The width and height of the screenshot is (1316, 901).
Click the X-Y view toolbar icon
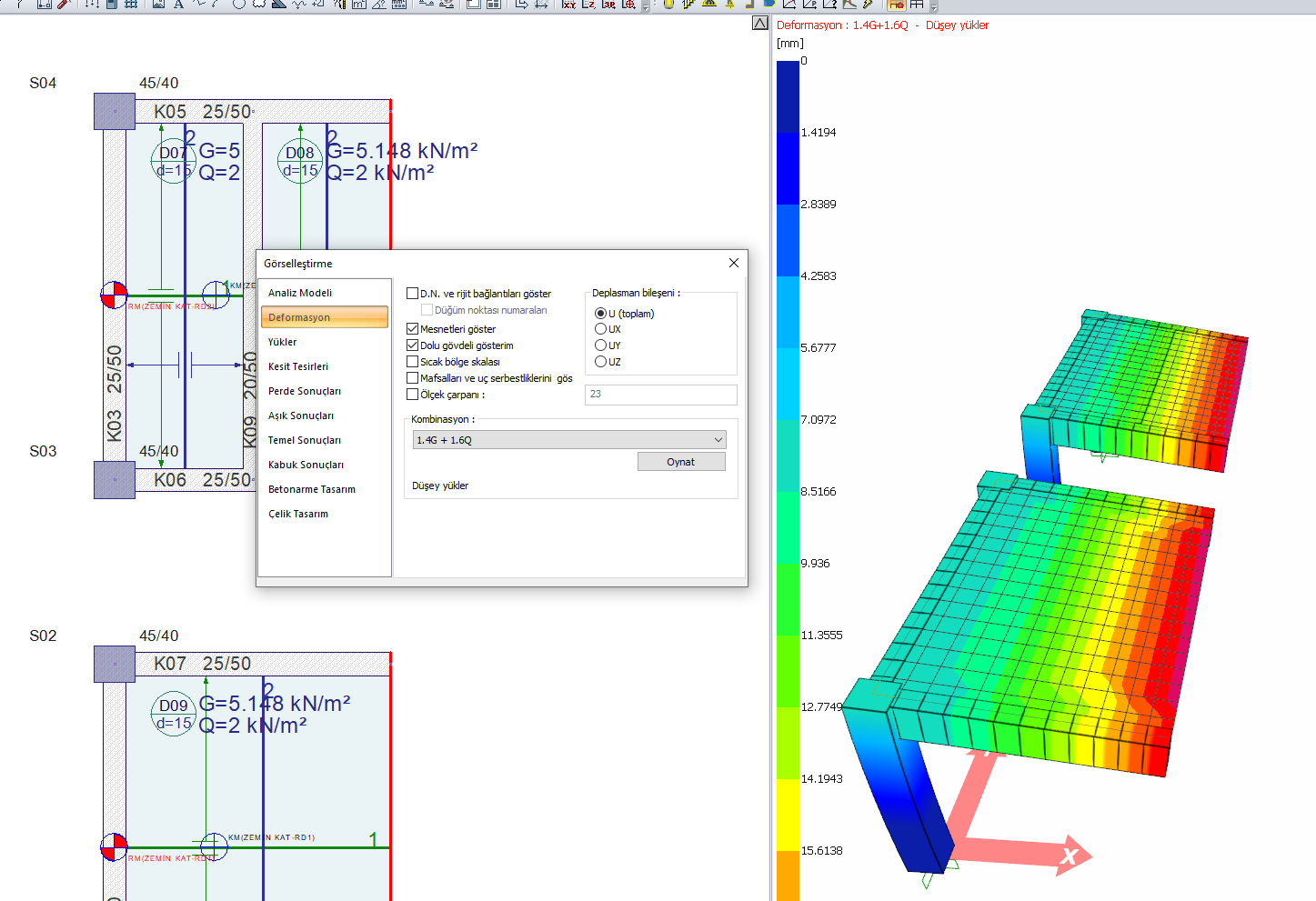[x=568, y=4]
